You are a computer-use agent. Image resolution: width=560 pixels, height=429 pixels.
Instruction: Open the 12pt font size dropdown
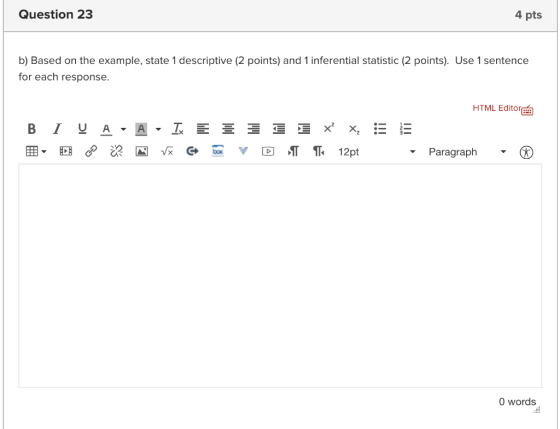pyautogui.click(x=377, y=152)
